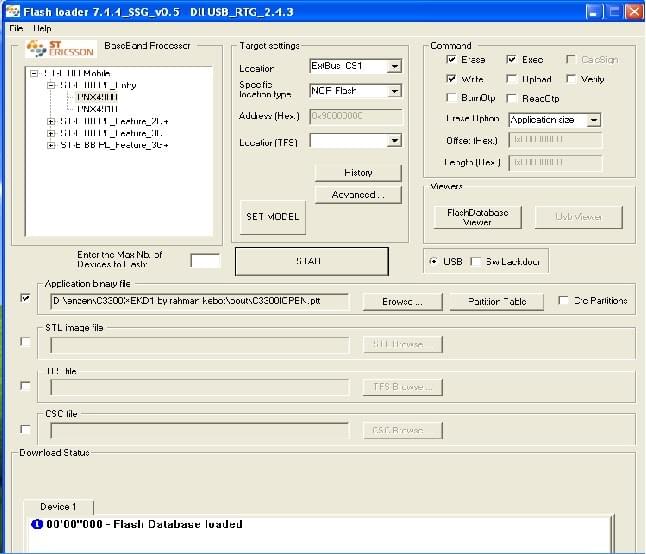The height and width of the screenshot is (554, 646).
Task: Click the ST Ericsson logo
Action: pyautogui.click(x=61, y=49)
